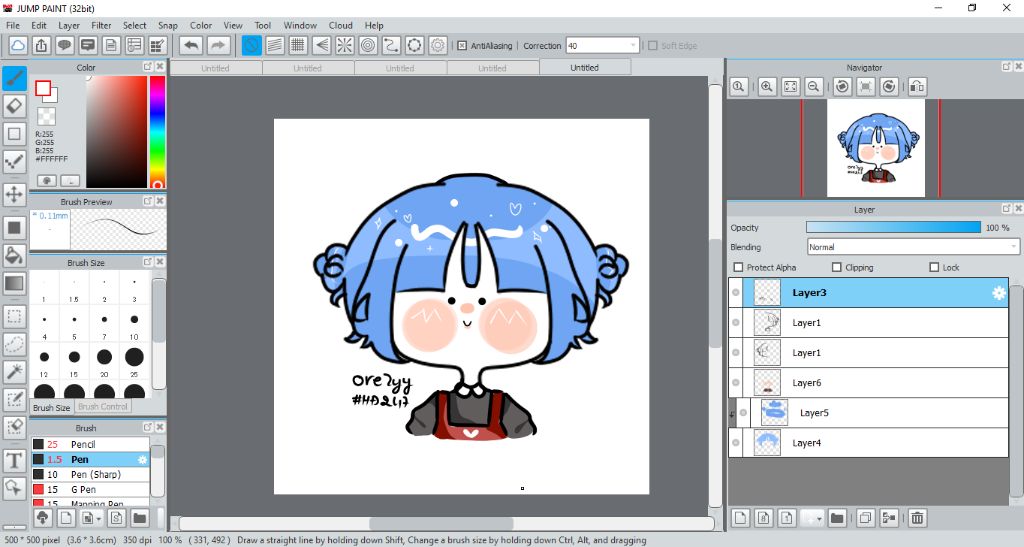Select the rectangular Selection tool
This screenshot has height=547, width=1024.
pos(14,317)
